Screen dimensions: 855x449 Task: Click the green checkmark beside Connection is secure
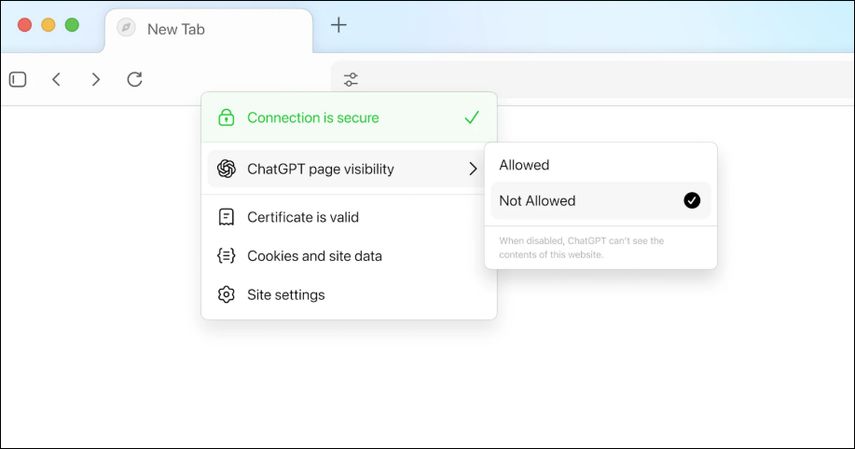[x=472, y=117]
